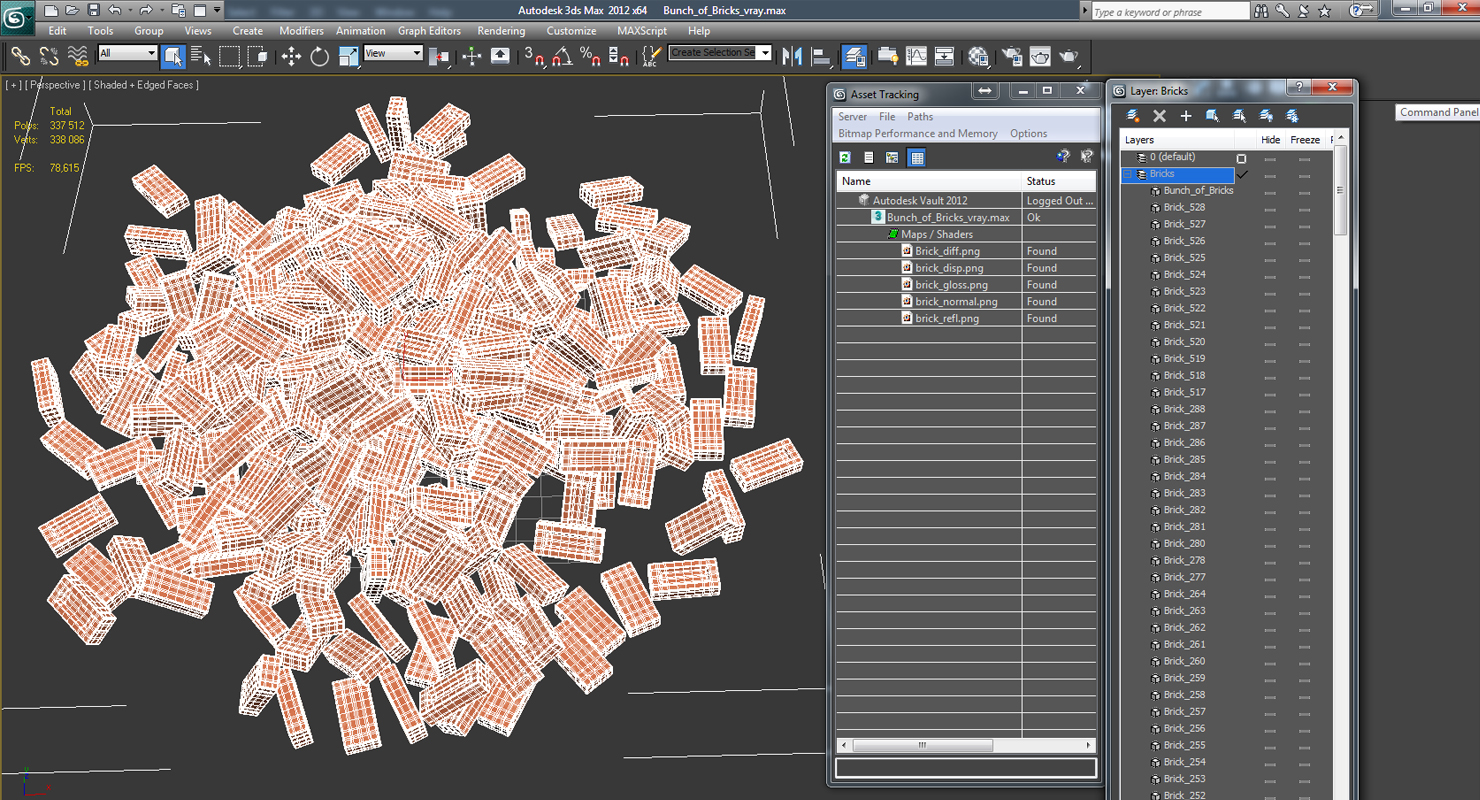Click the Select and Manipulate icon

[x=472, y=56]
